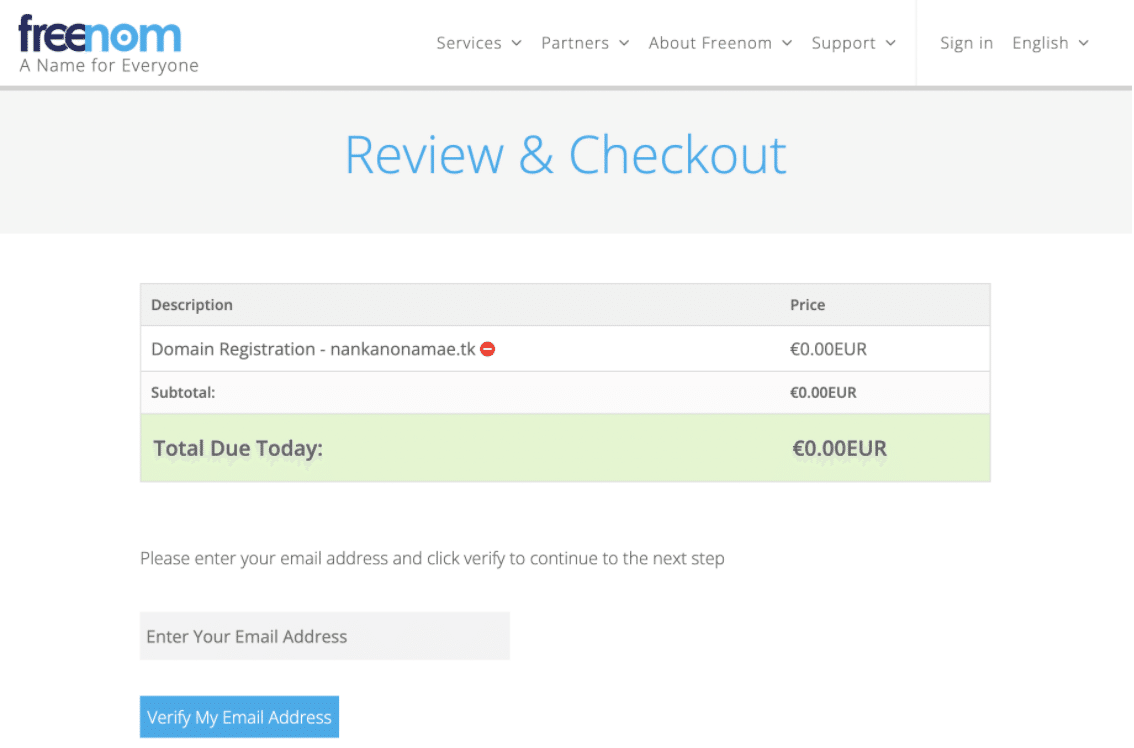Click the Review & Checkout heading
1134x748 pixels.
click(x=566, y=155)
